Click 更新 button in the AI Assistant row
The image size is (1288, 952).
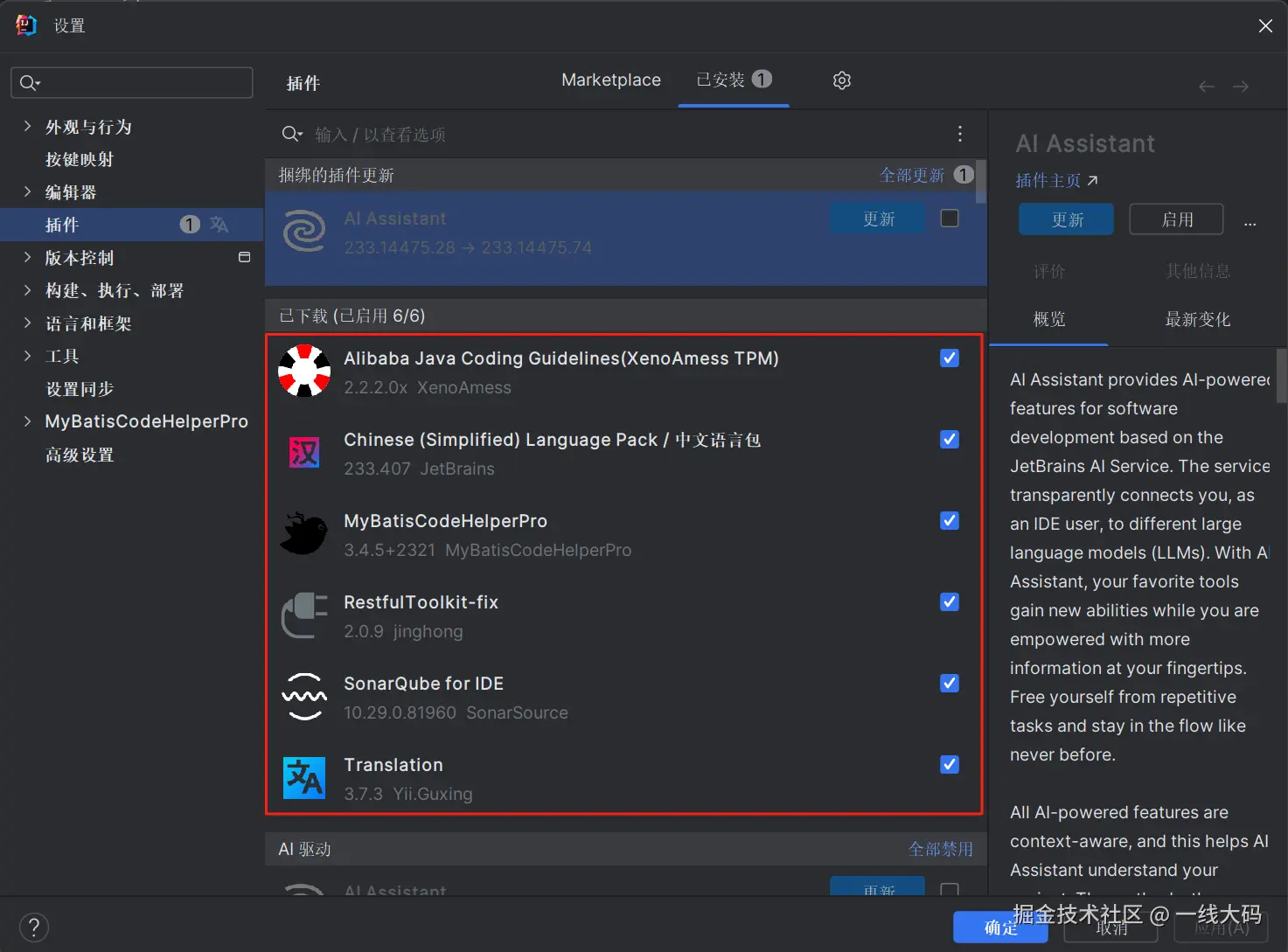pyautogui.click(x=878, y=219)
